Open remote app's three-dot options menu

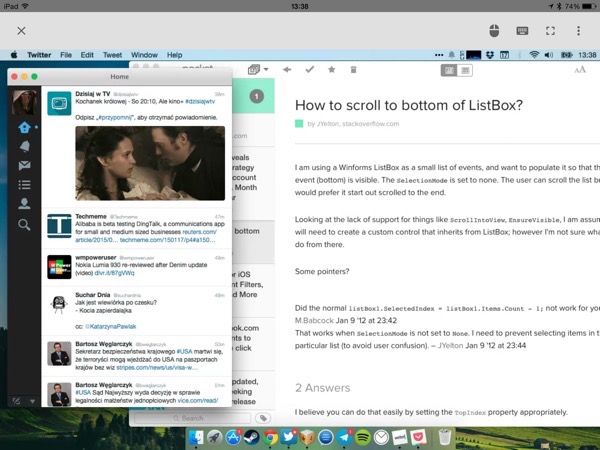coord(579,31)
